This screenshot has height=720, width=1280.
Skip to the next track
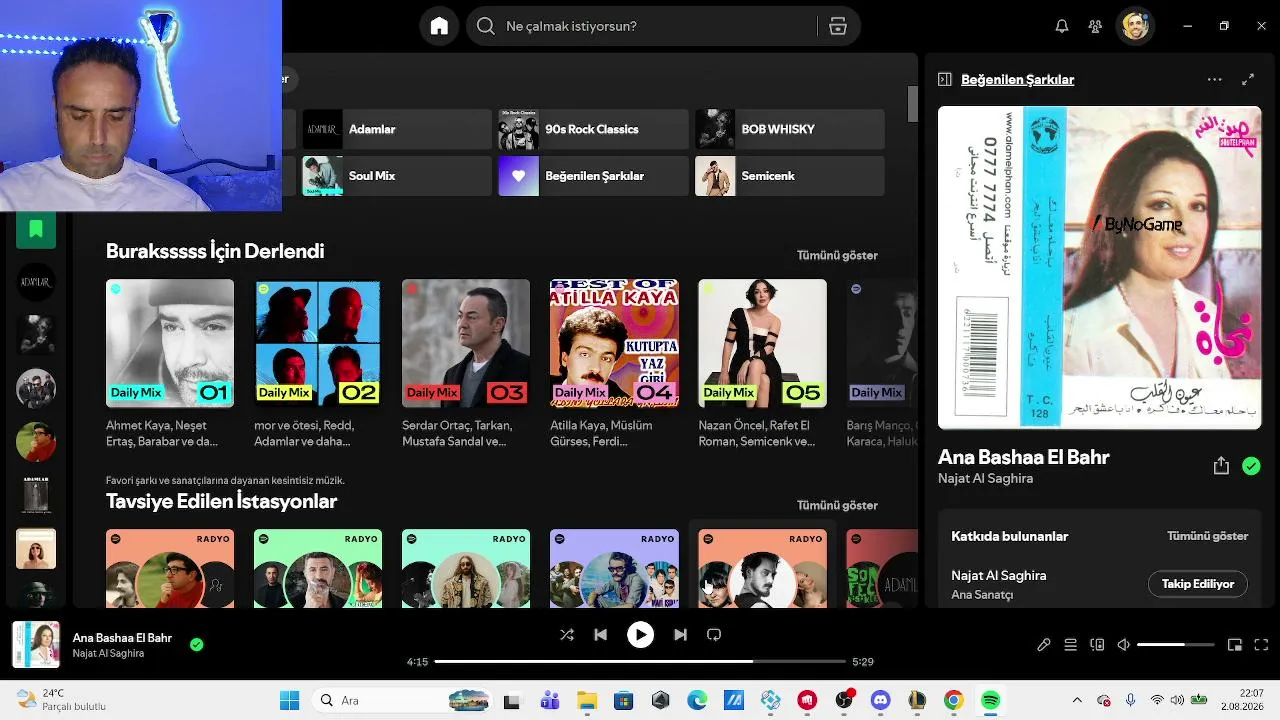coord(680,634)
